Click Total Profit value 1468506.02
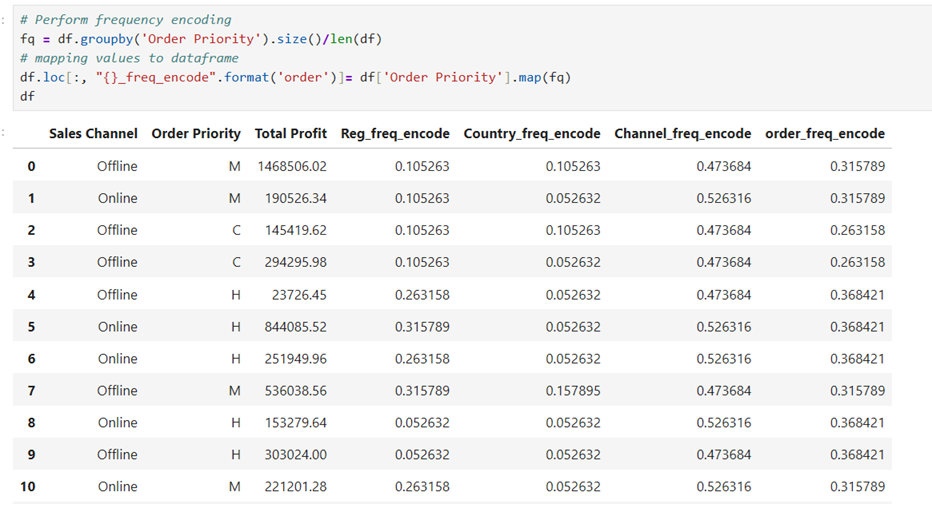Viewport: 932px width, 507px height. click(292, 166)
